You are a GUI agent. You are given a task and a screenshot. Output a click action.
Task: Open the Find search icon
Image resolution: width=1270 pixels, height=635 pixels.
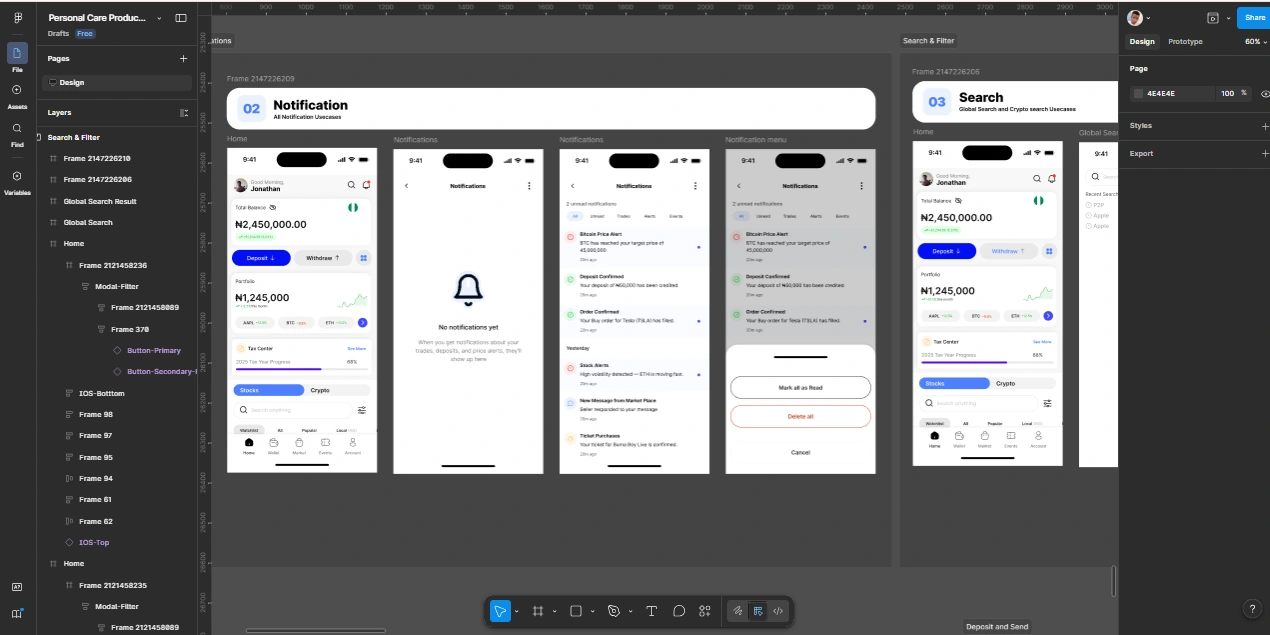[17, 129]
